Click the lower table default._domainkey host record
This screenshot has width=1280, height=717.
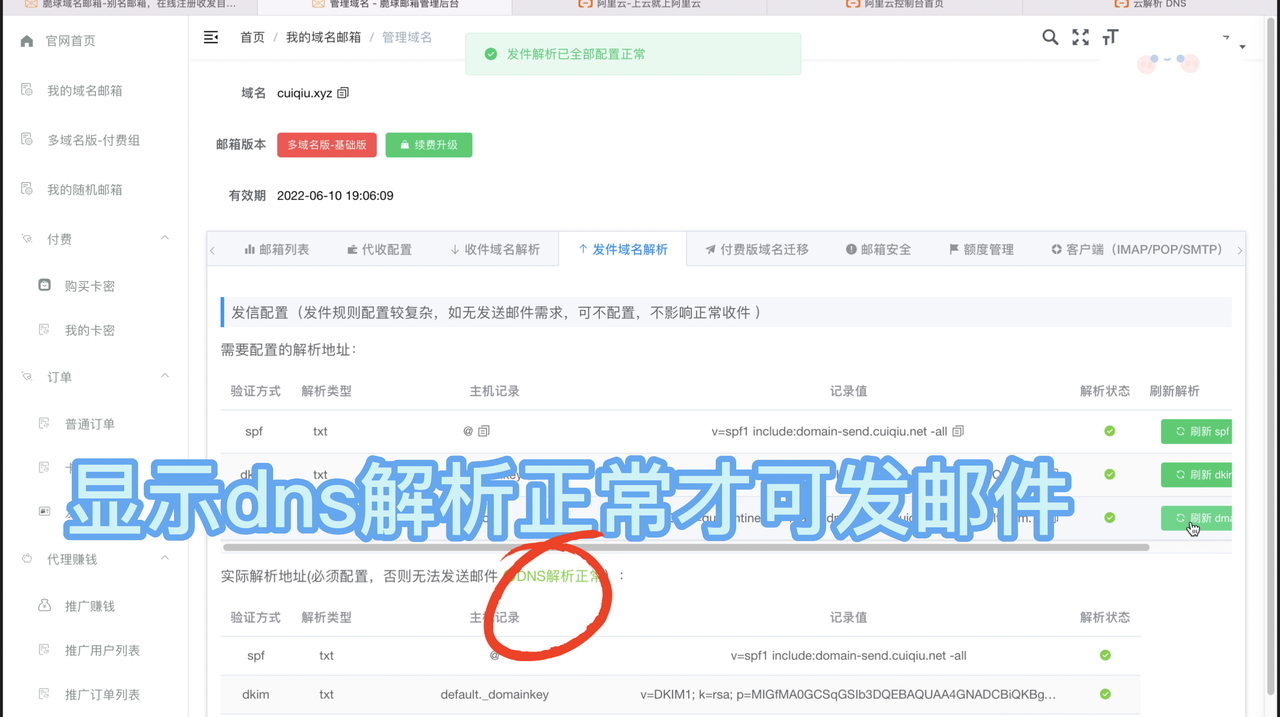[x=494, y=694]
